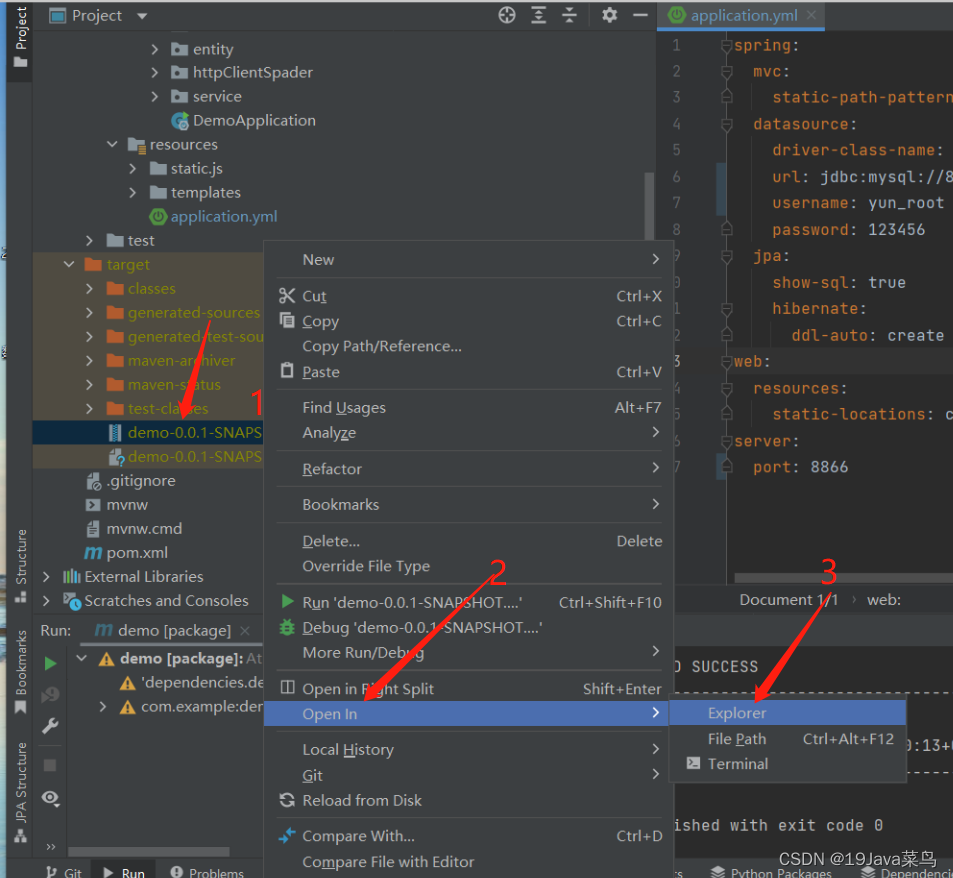Open the Git submenu in context menu
953x878 pixels.
tap(469, 775)
